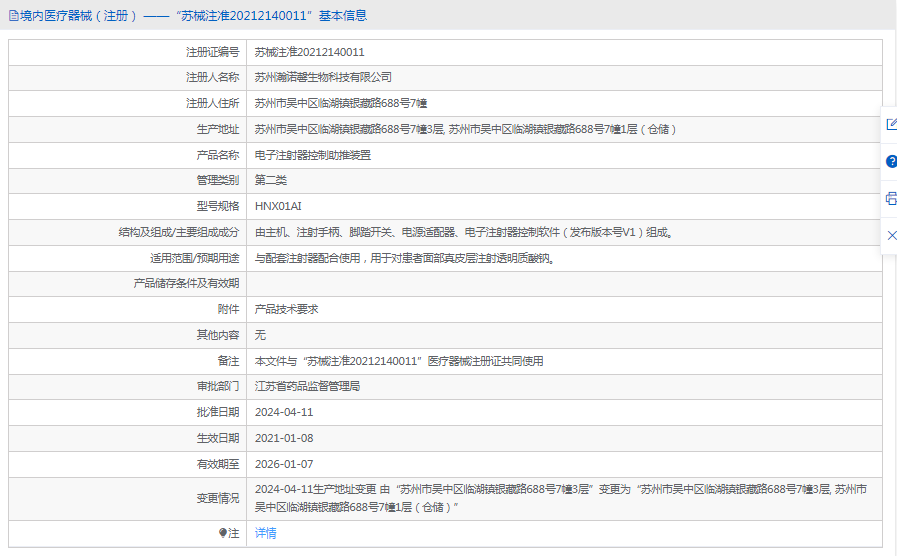
Task: Click the 生产地址 row label
Action: [217, 129]
